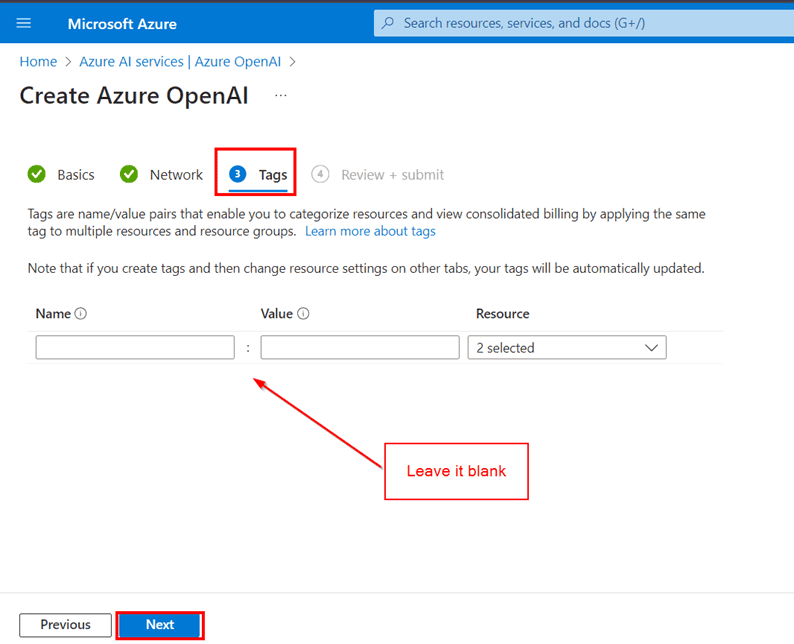The image size is (794, 644).
Task: Click the search magnifier icon
Action: click(x=388, y=23)
